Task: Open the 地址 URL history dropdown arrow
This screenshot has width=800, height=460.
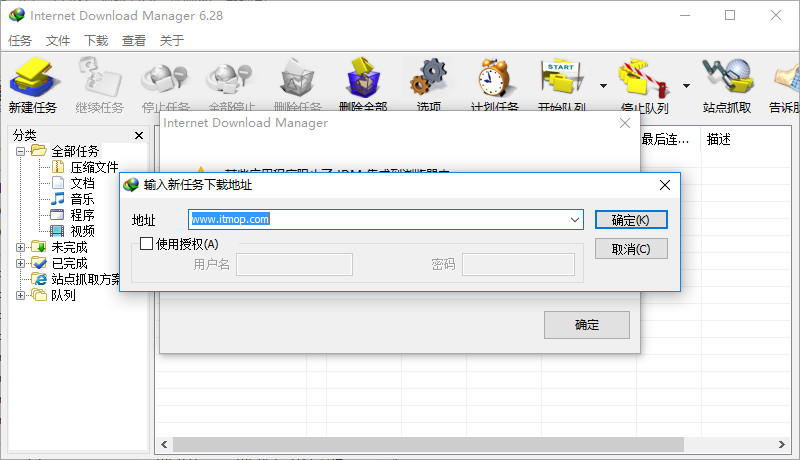Action: coord(575,220)
